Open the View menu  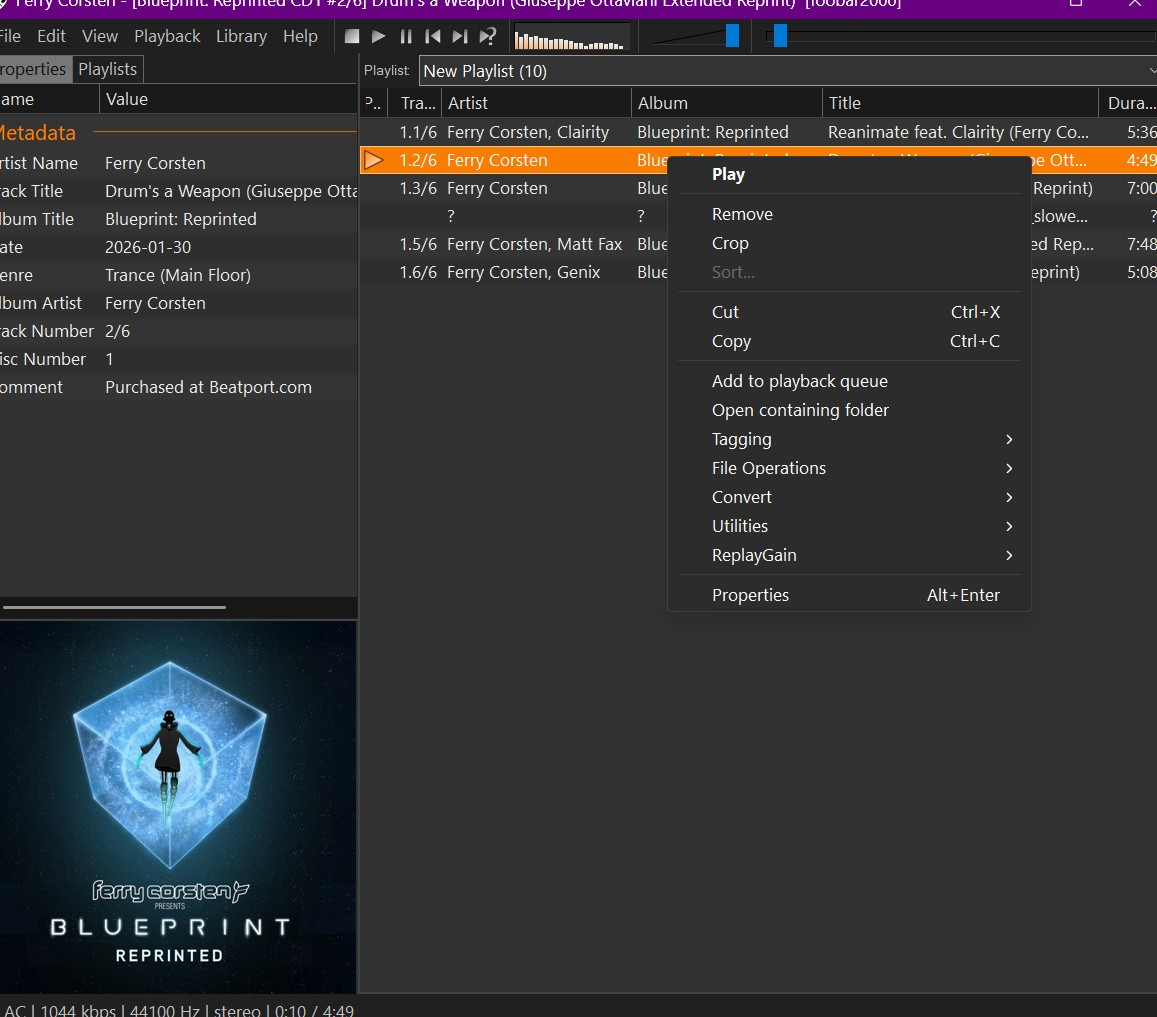(x=100, y=36)
